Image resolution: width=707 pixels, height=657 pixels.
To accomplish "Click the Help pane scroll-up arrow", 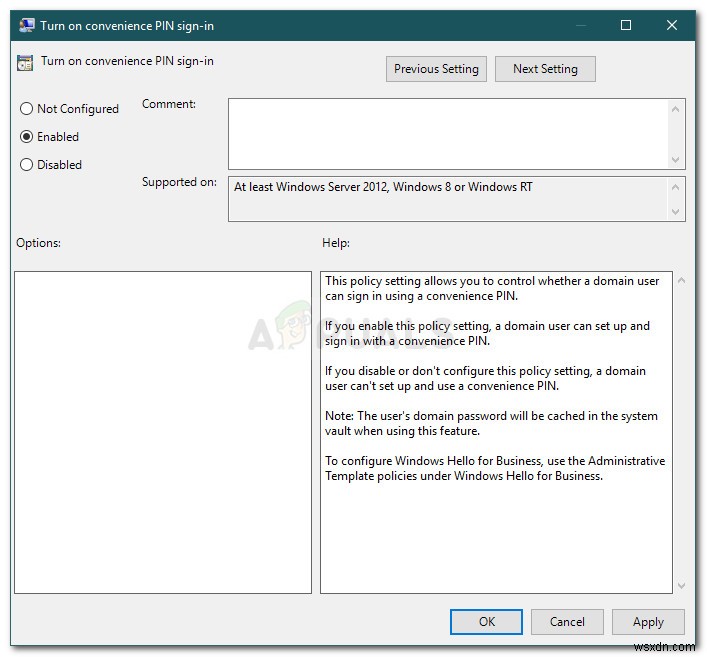I will point(681,280).
